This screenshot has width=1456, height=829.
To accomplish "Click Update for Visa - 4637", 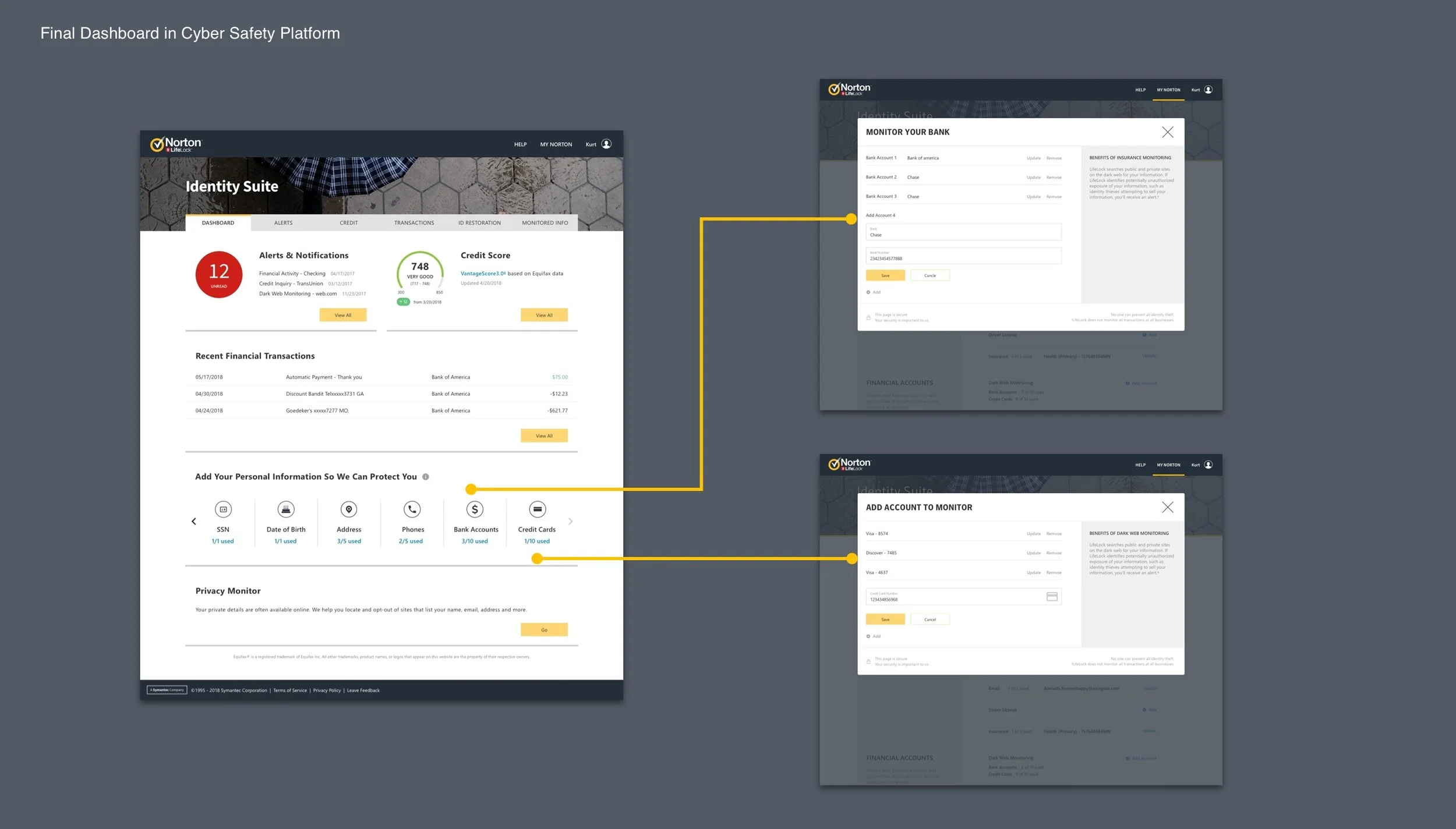I will point(1034,573).
